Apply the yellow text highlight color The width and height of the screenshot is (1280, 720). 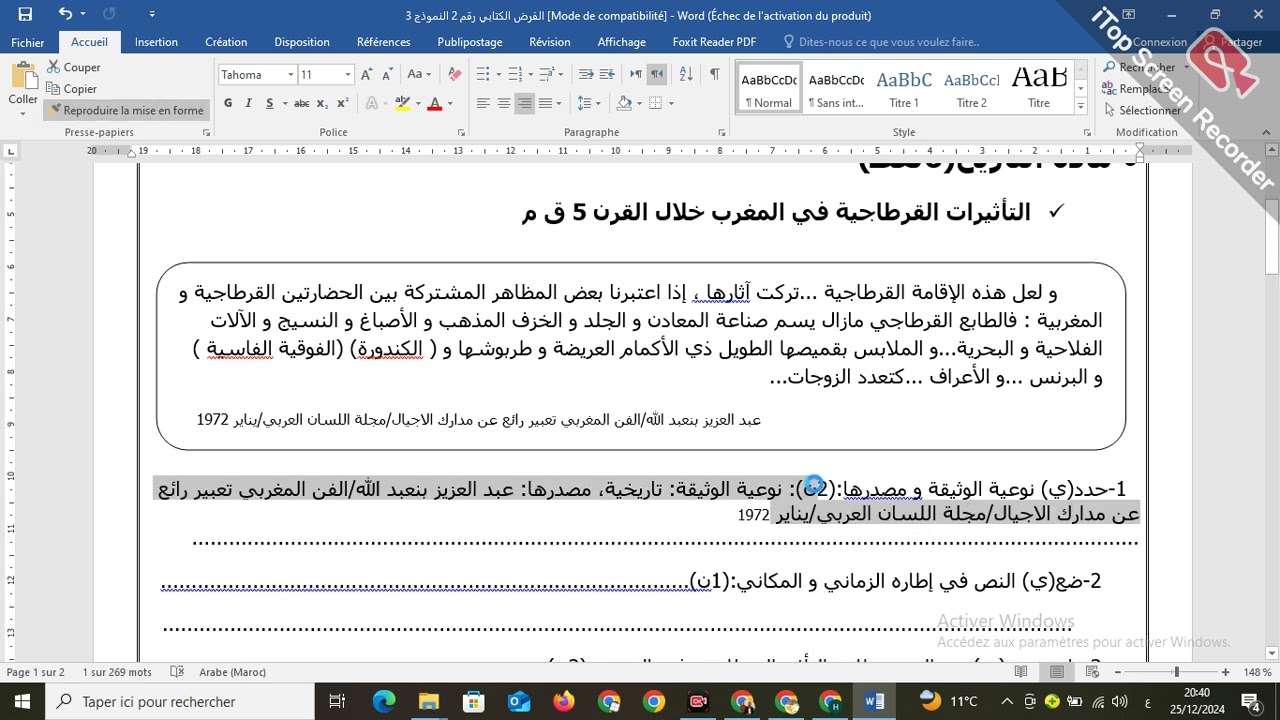pos(402,103)
